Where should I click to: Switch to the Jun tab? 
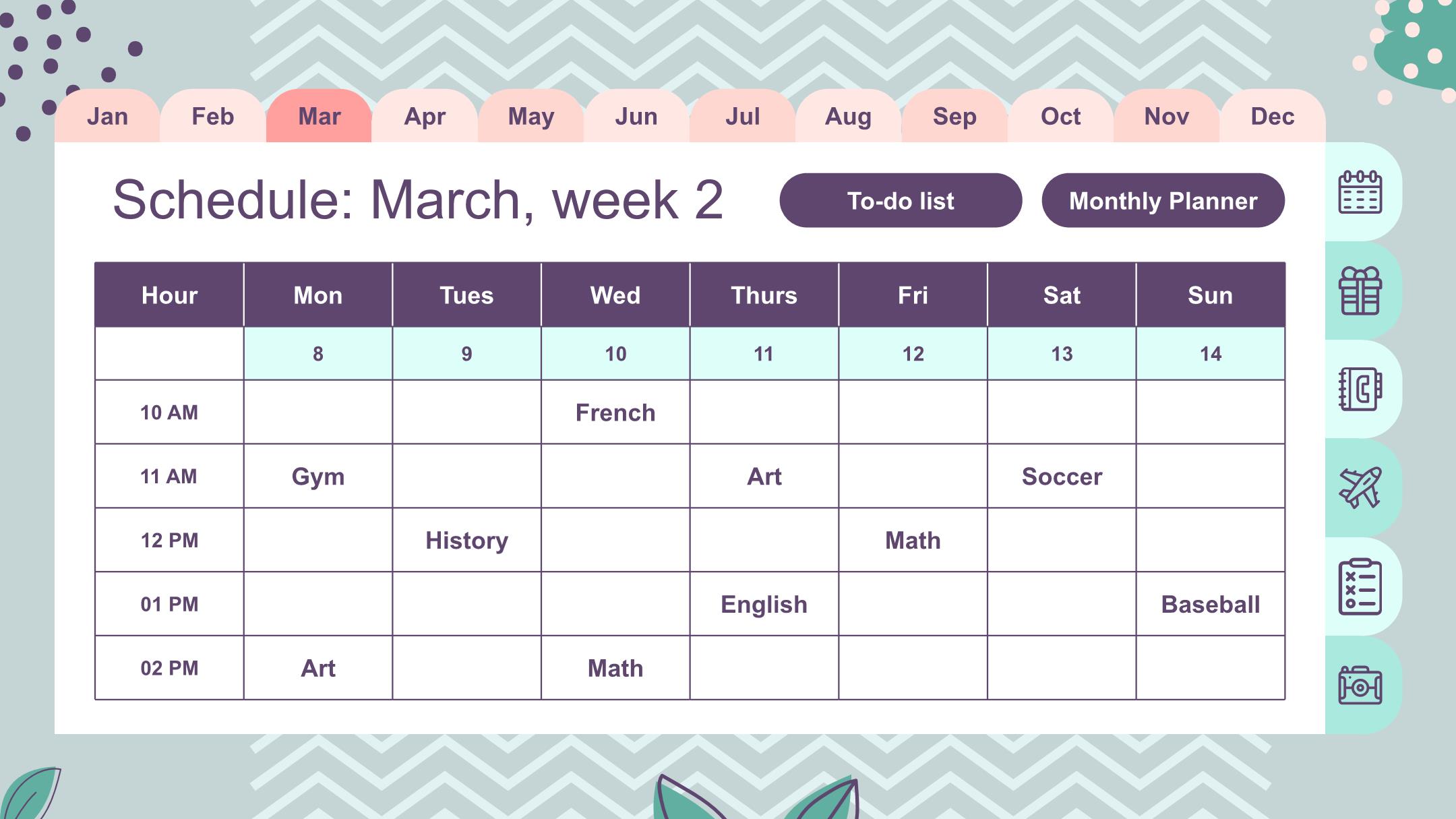click(x=636, y=116)
